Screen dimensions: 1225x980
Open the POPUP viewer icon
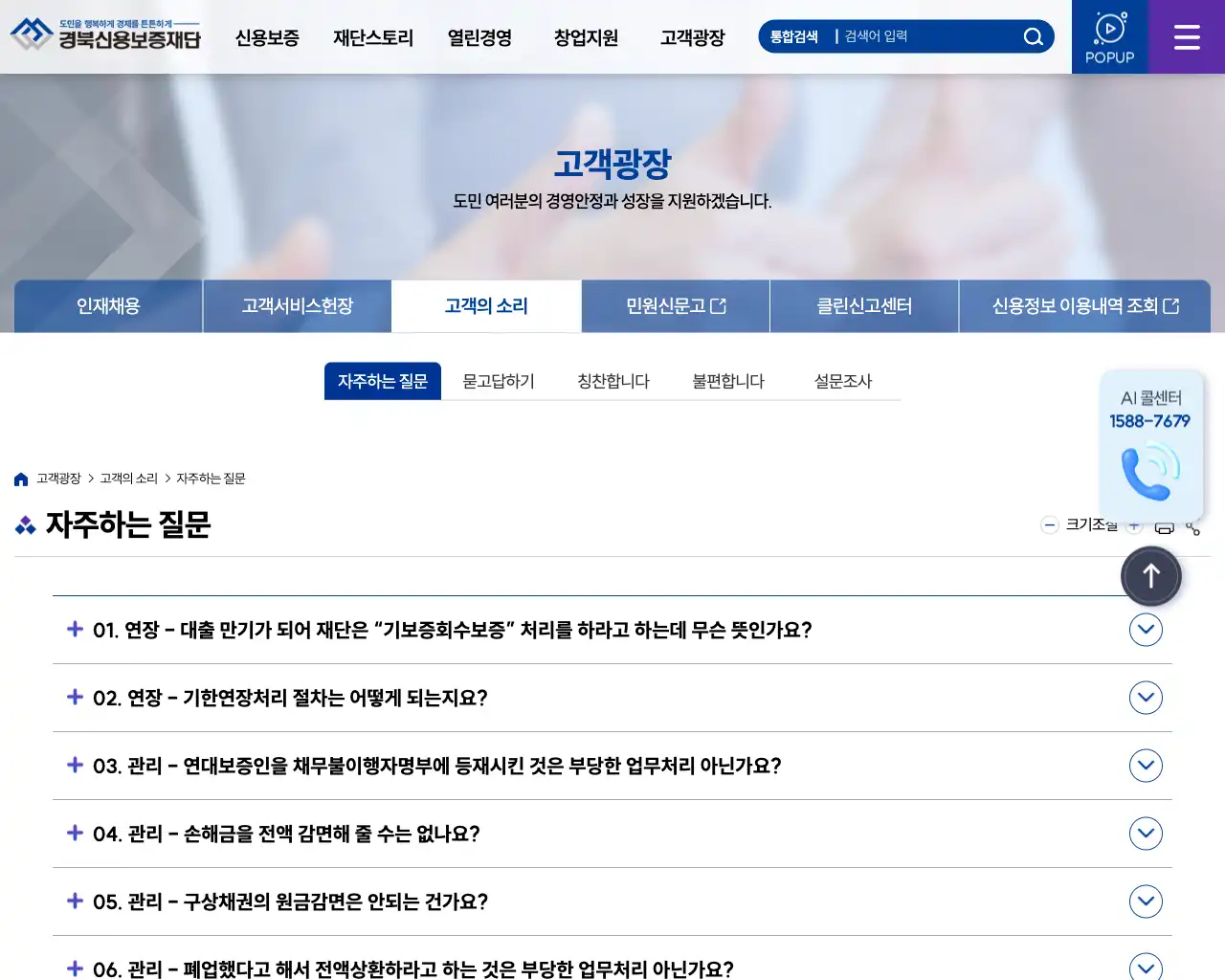coord(1110,37)
